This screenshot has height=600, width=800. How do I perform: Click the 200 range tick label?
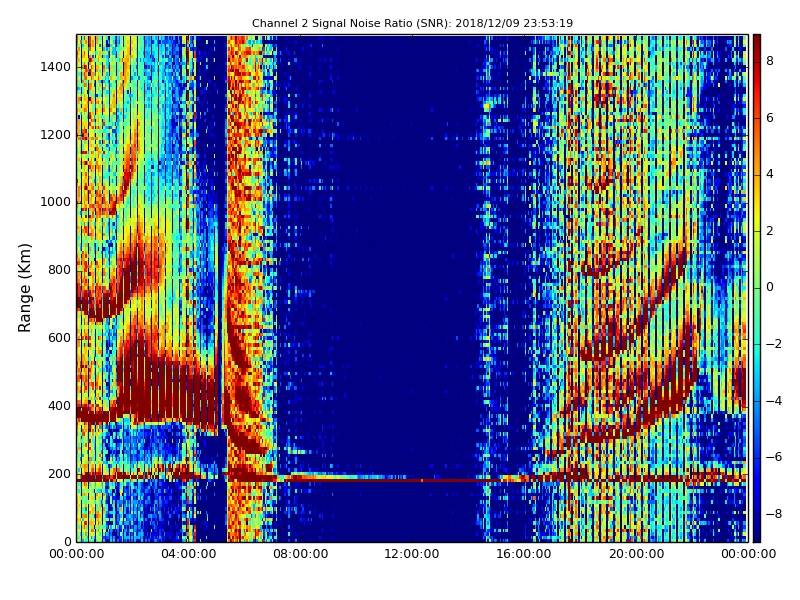(59, 474)
